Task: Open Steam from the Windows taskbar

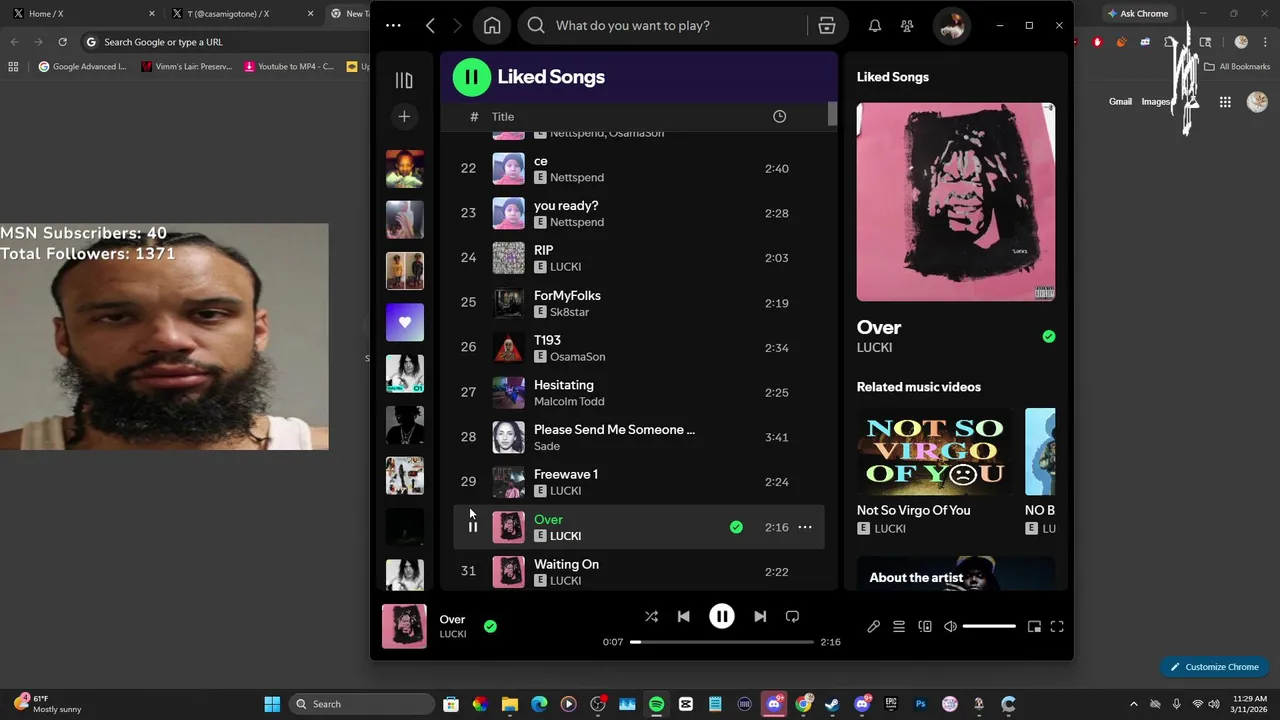Action: coord(832,704)
